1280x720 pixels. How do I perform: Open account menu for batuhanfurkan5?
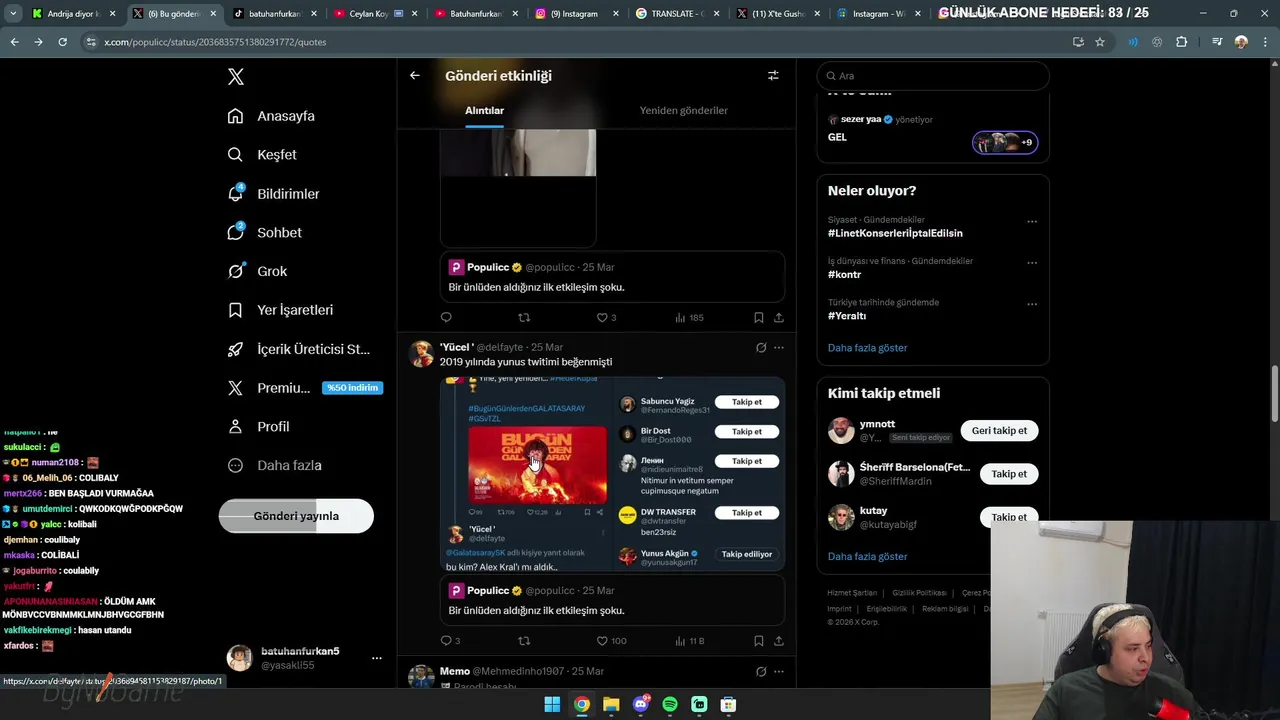[x=377, y=658]
